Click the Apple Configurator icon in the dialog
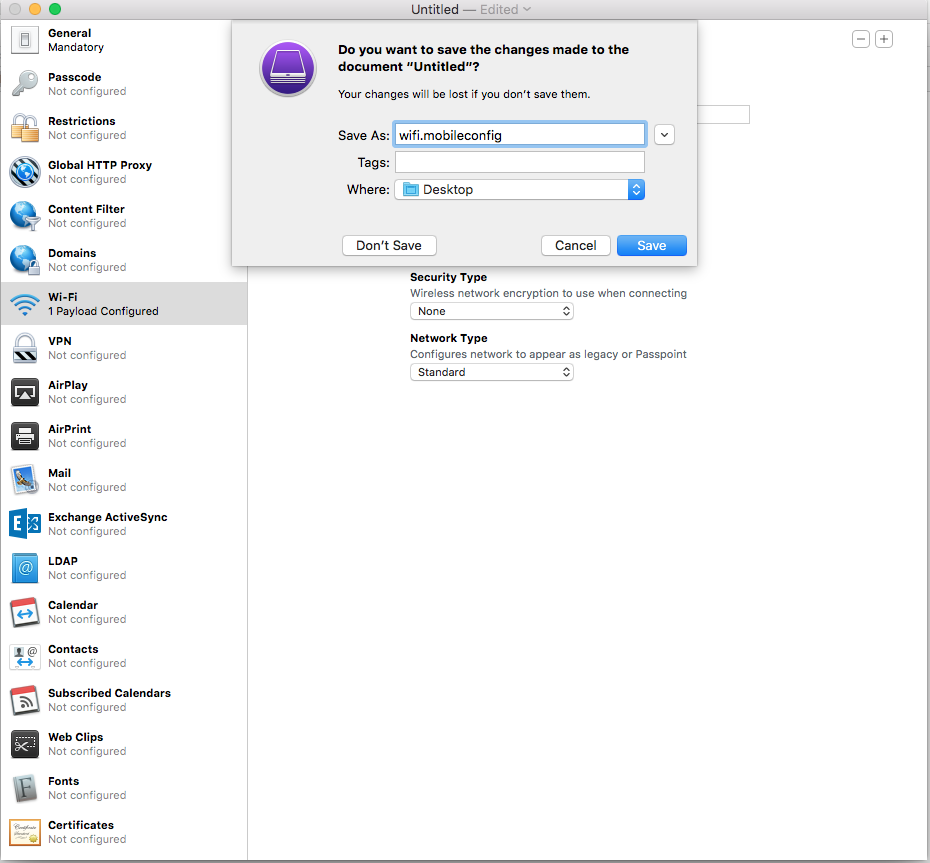Image resolution: width=930 pixels, height=863 pixels. click(x=288, y=68)
